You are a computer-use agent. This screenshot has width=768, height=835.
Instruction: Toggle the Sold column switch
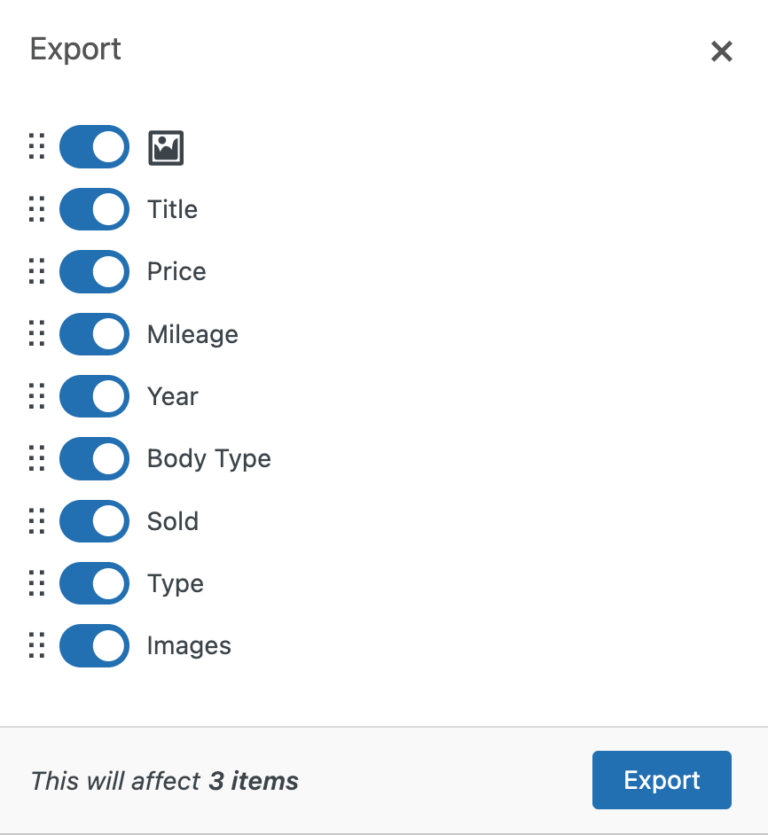(x=94, y=521)
